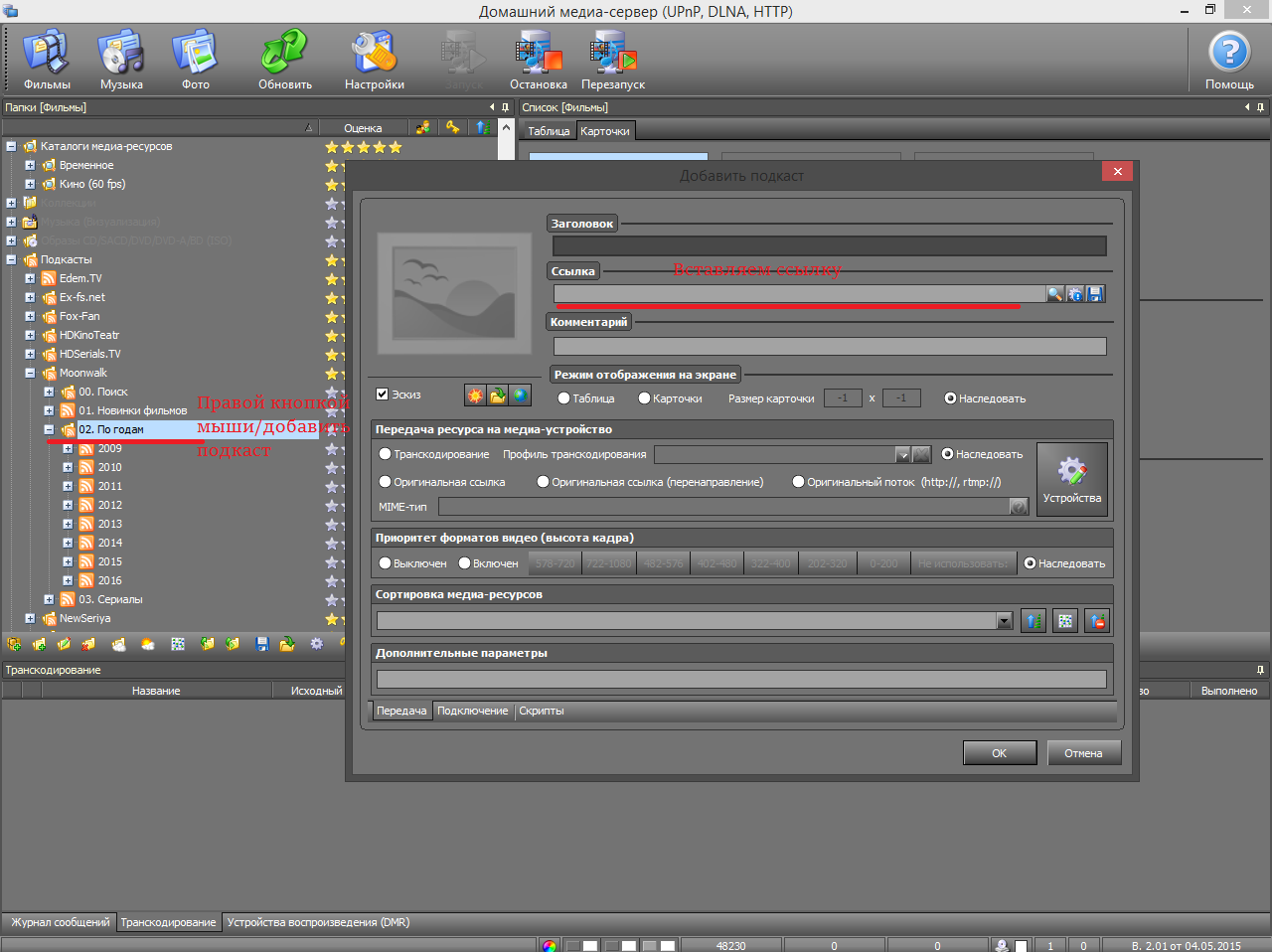Open the Музыка section icon
1272x952 pixels.
[121, 60]
